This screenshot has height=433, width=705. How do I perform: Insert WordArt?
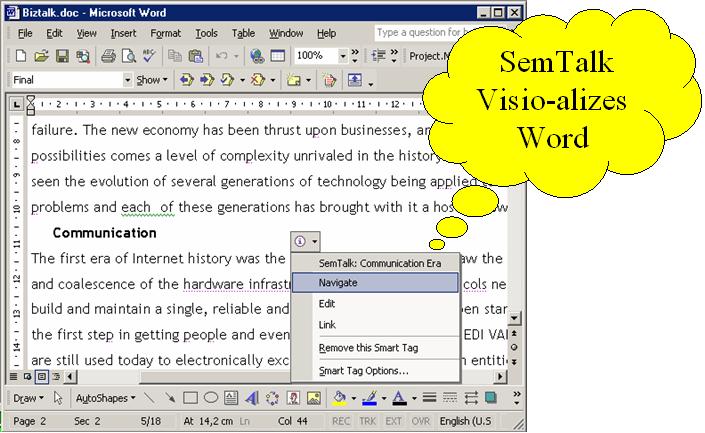252,398
